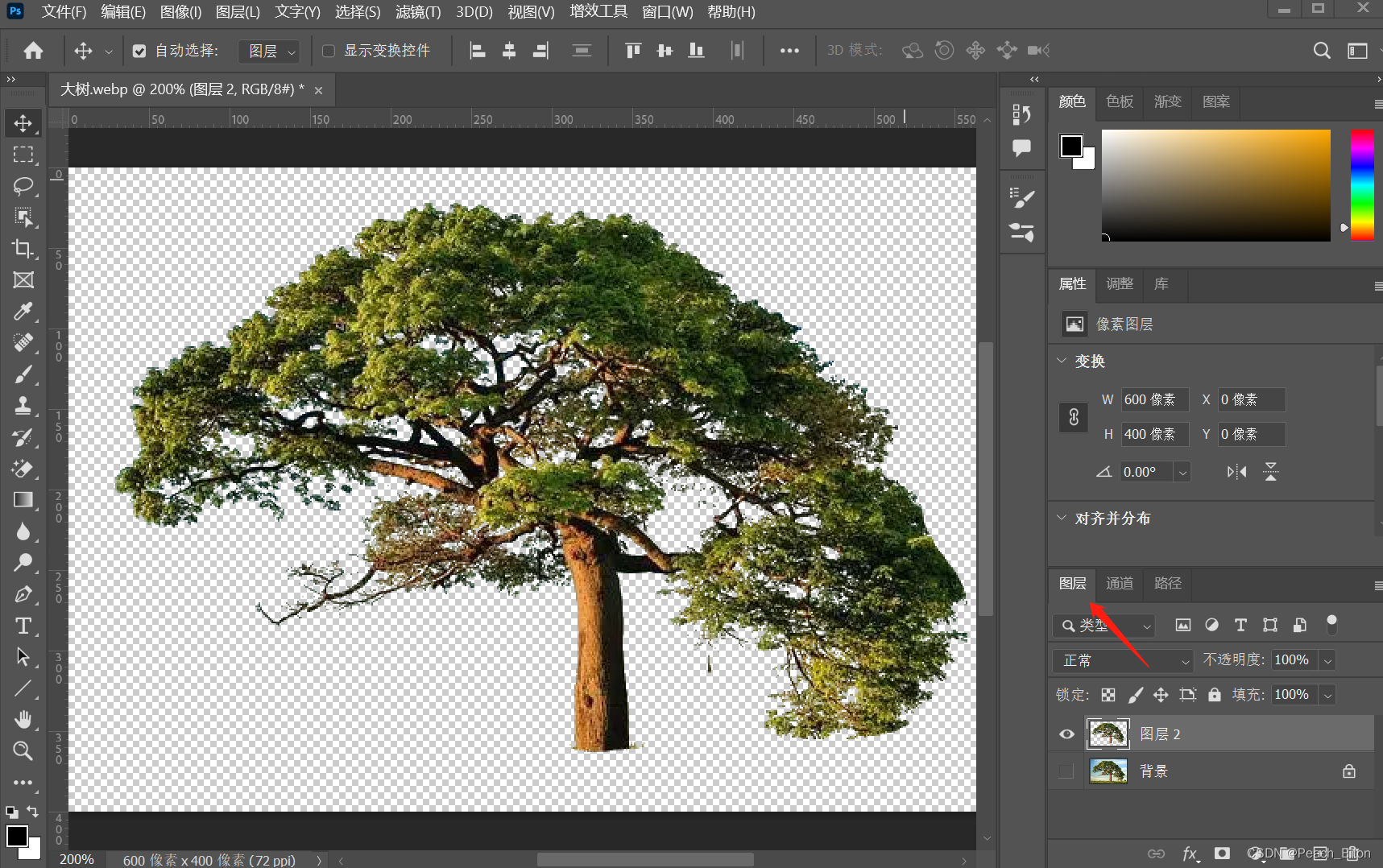Viewport: 1383px width, 868px height.
Task: Open the search magnifier icon
Action: [1322, 51]
